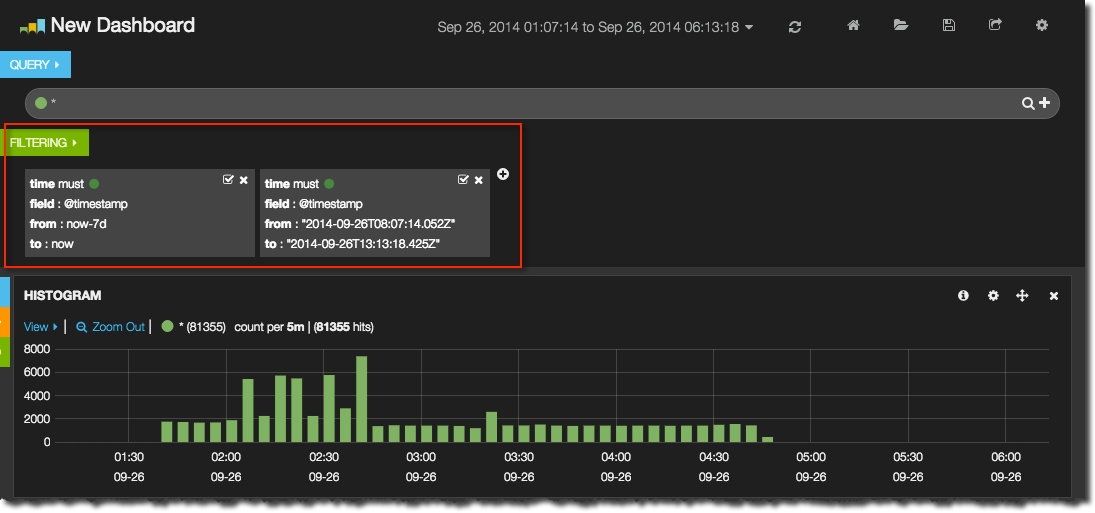This screenshot has height=513, width=1095.
Task: Remove the now-7d time filter
Action: (x=244, y=180)
